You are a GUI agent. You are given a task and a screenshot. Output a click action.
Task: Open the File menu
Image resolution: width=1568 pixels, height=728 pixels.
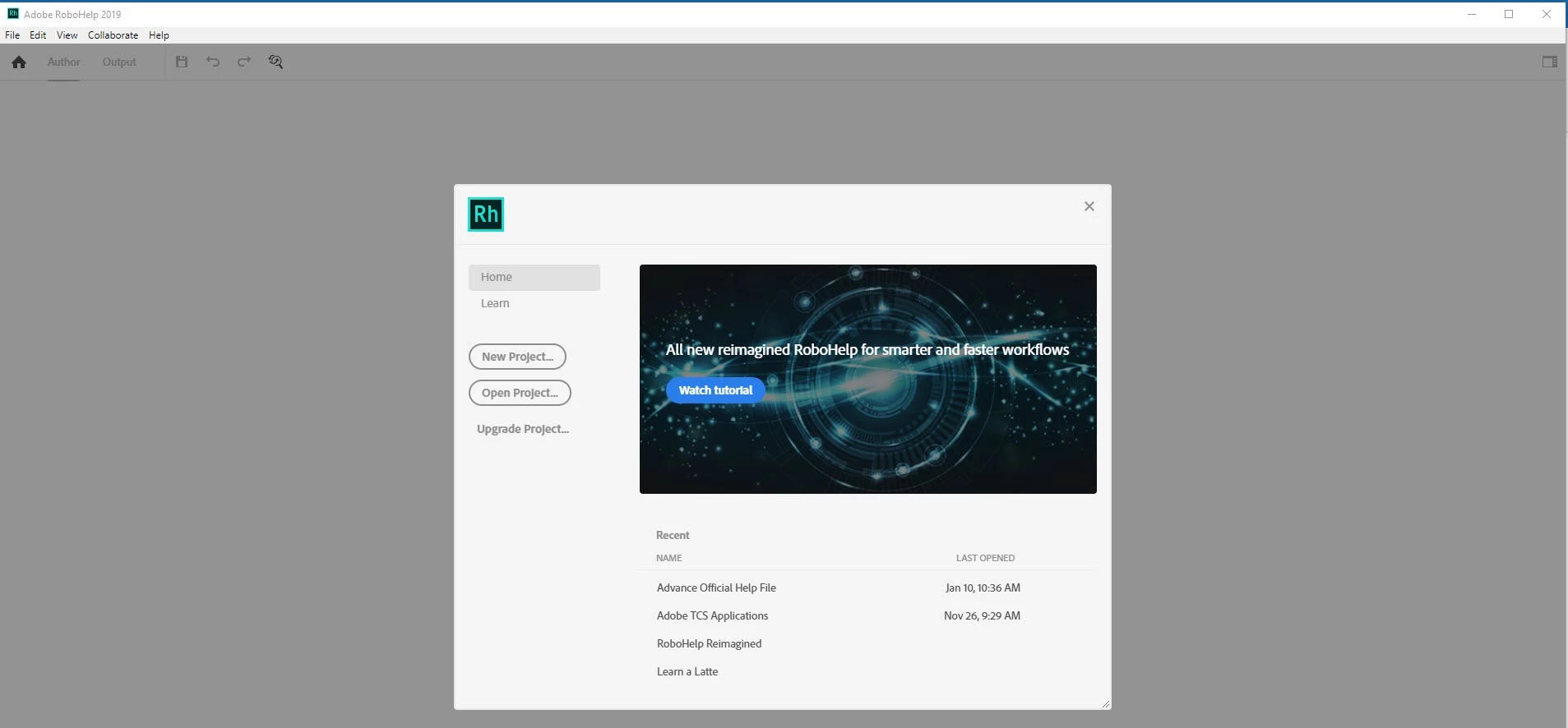[x=12, y=35]
